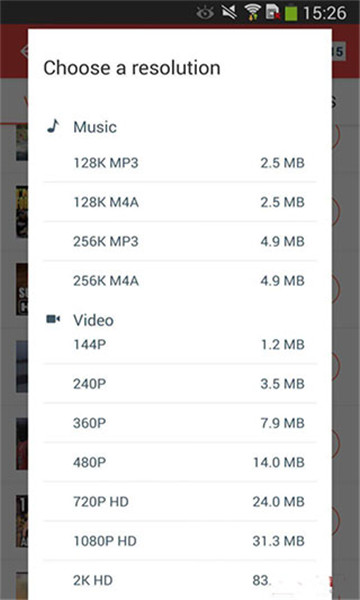Tap the Wi-Fi signal status icon
The image size is (360, 600).
tap(251, 13)
